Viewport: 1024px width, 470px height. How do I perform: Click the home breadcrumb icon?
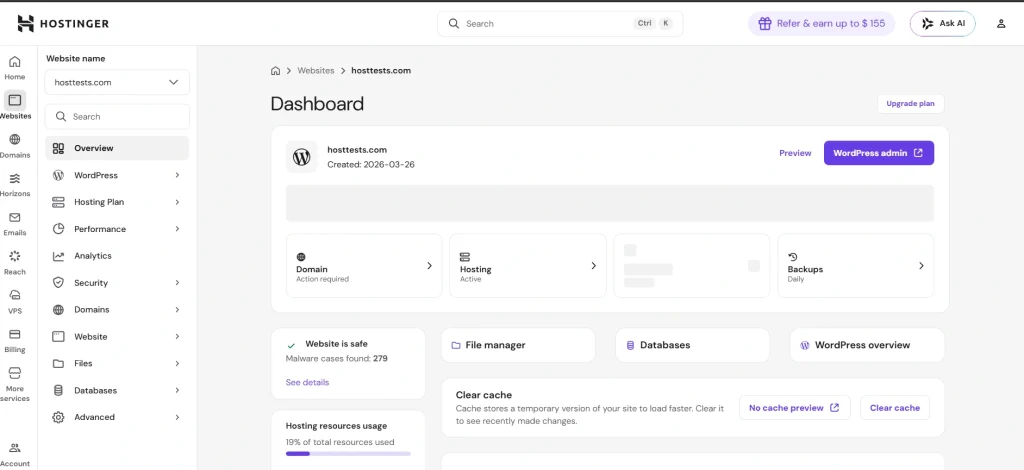(275, 71)
